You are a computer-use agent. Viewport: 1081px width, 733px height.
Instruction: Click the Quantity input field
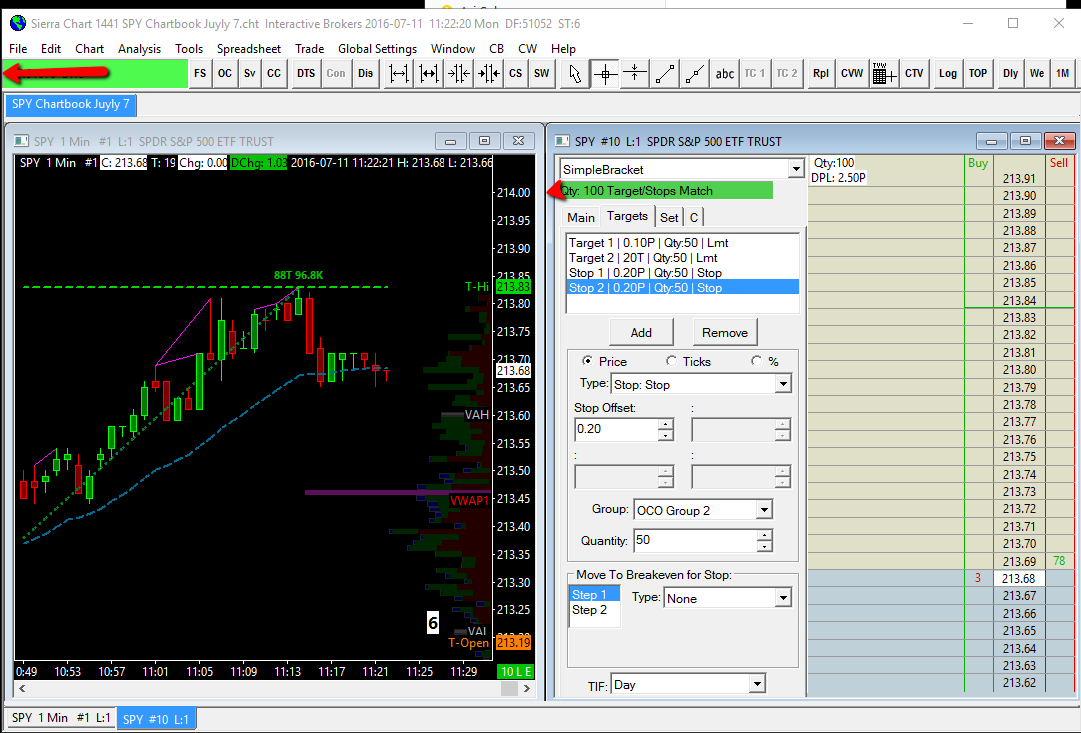pos(695,540)
